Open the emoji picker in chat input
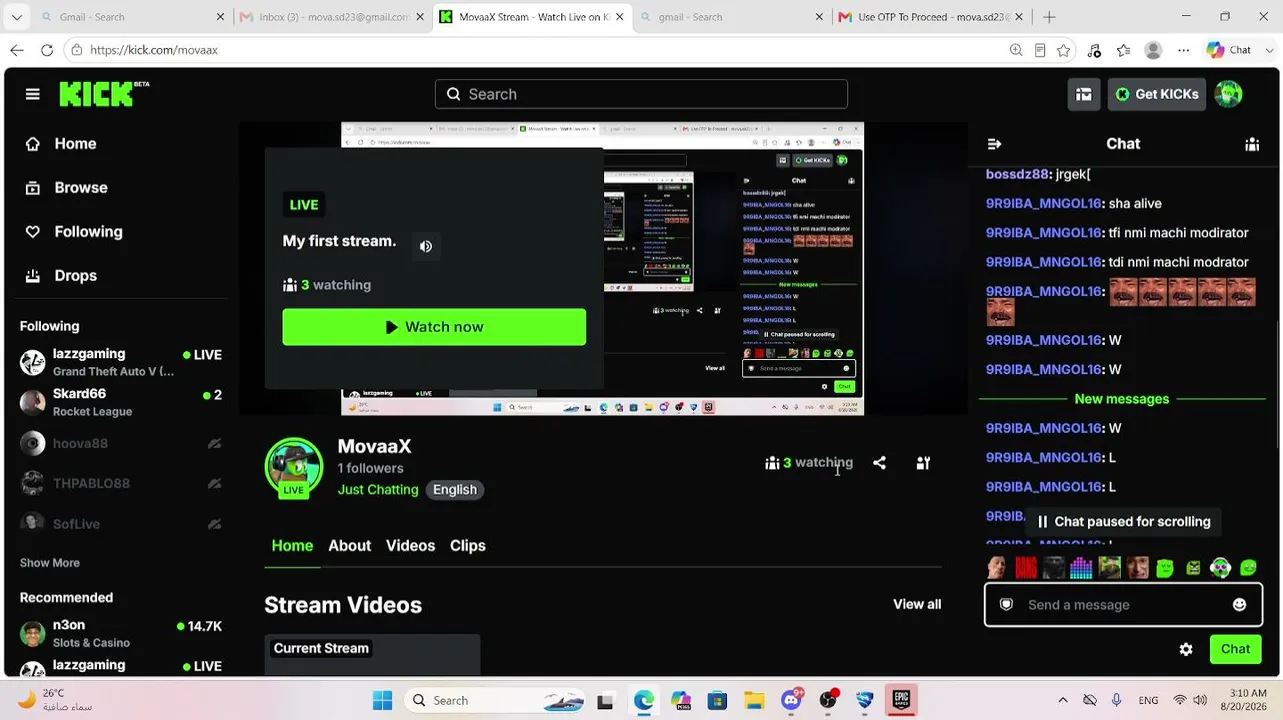Viewport: 1283px width, 720px height. 1239,605
